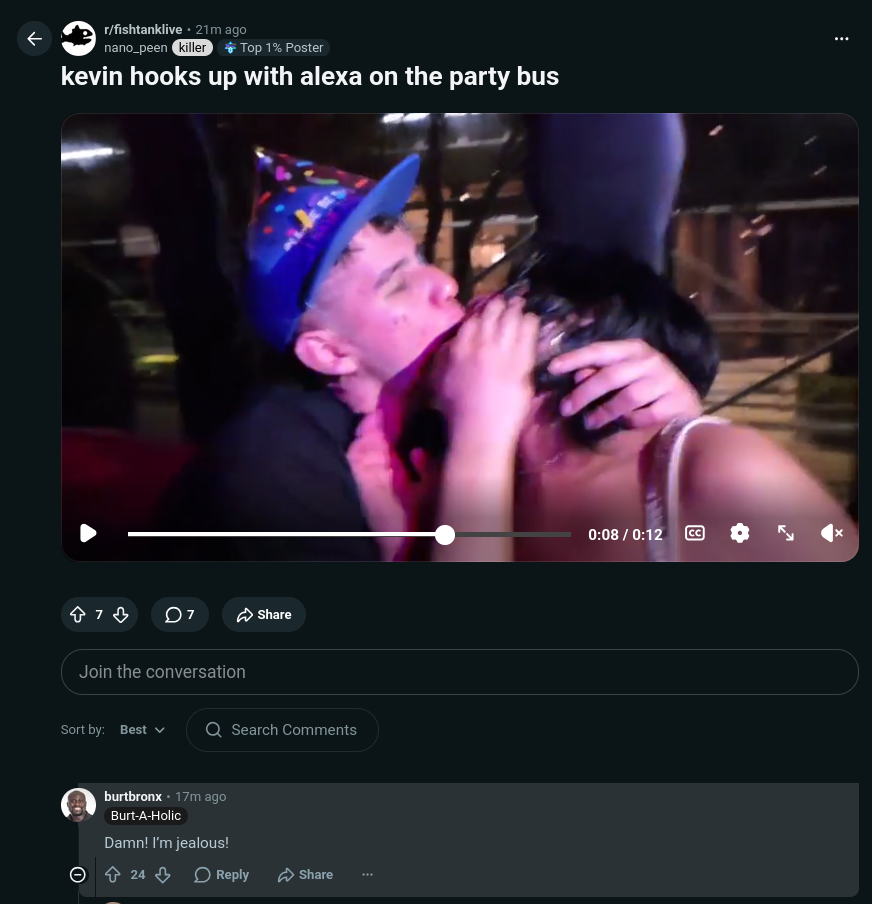Go back using the arrow button
The width and height of the screenshot is (872, 904).
click(35, 39)
